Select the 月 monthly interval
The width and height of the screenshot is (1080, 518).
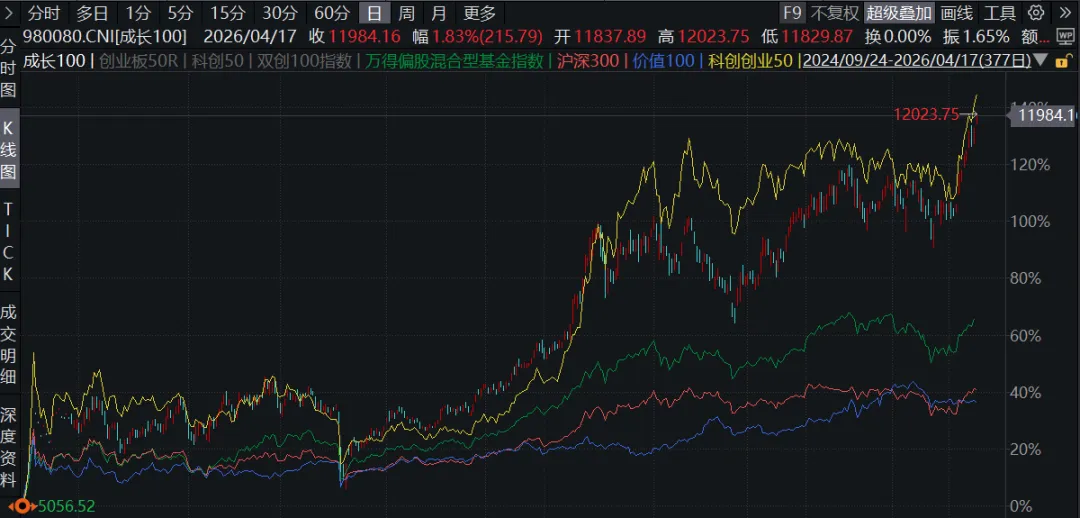[x=438, y=12]
